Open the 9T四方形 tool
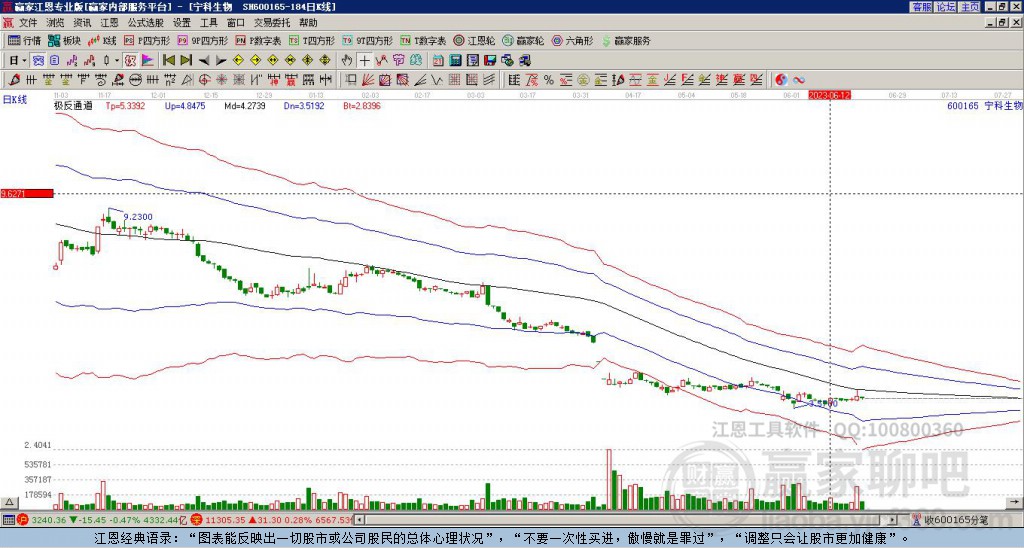Screen dimensions: 1024x548 [x=367, y=40]
